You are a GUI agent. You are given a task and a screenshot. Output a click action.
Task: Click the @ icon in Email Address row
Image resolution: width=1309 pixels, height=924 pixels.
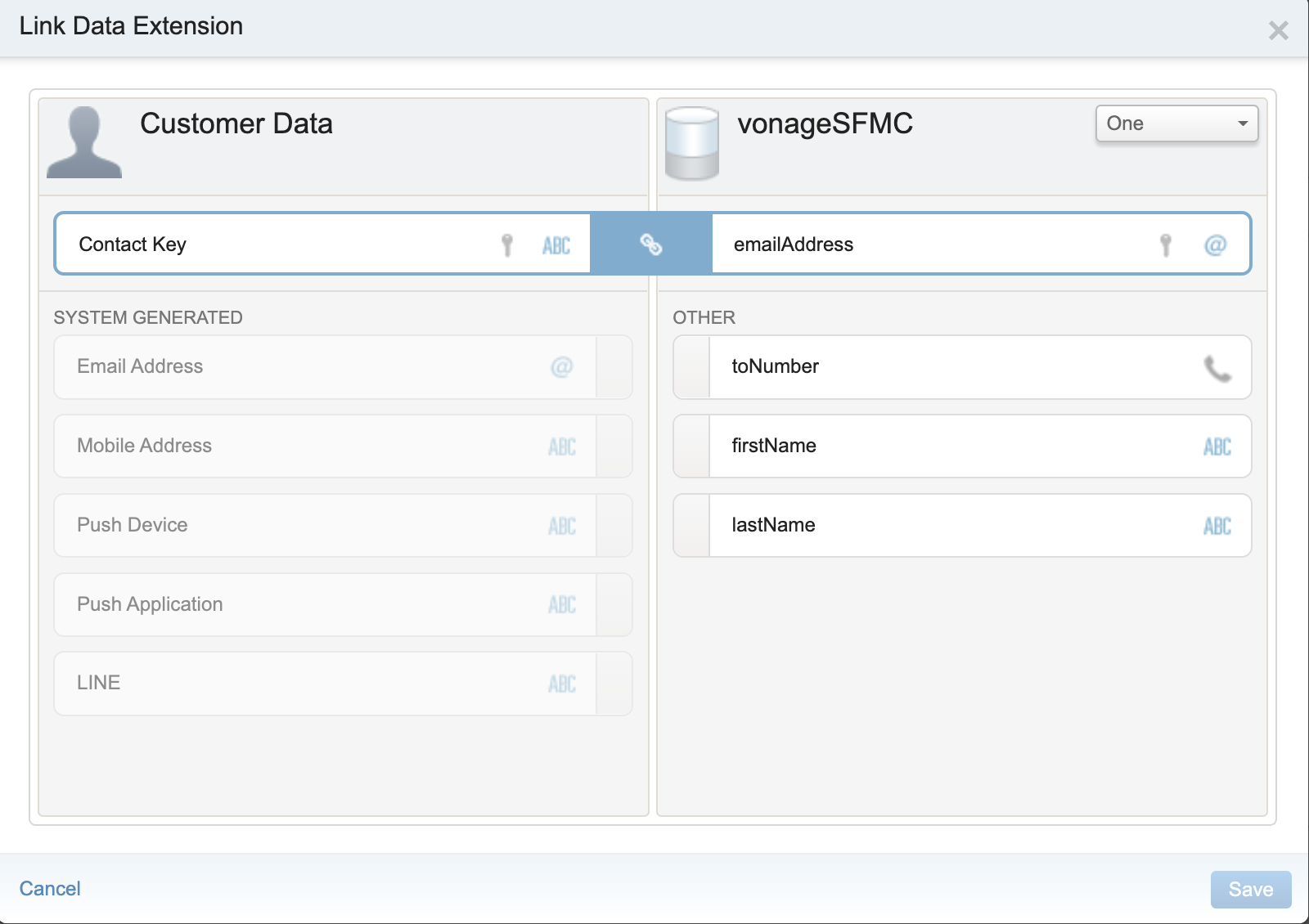pyautogui.click(x=562, y=367)
